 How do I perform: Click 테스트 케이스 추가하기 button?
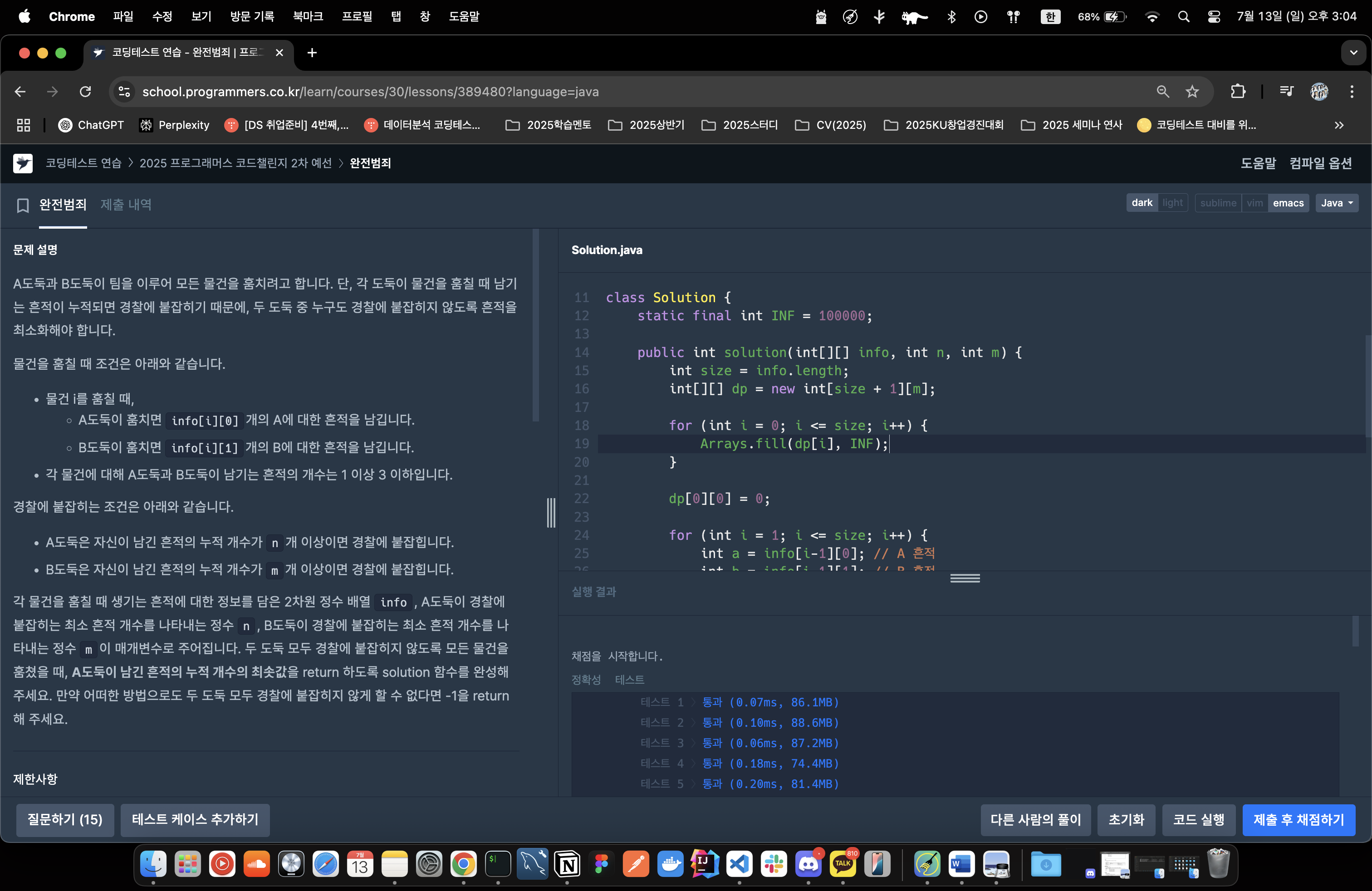click(x=195, y=819)
